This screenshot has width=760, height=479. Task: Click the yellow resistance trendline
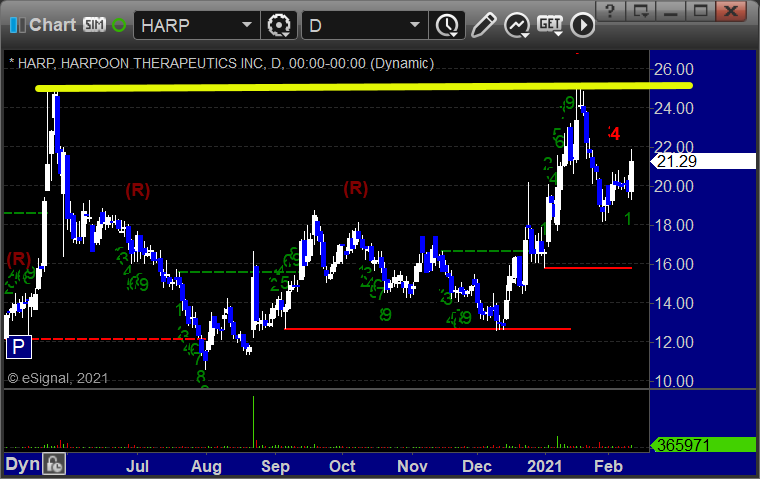tap(364, 87)
